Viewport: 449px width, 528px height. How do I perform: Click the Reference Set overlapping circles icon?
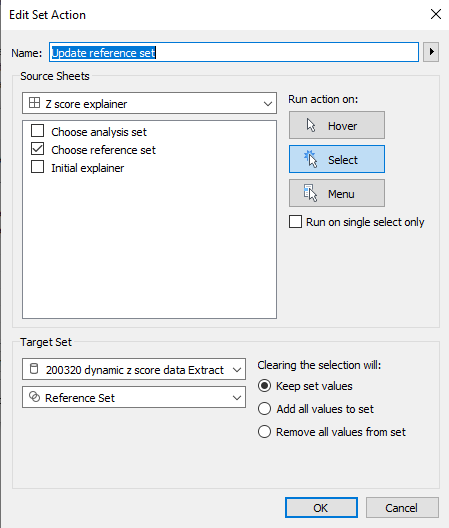point(34,397)
